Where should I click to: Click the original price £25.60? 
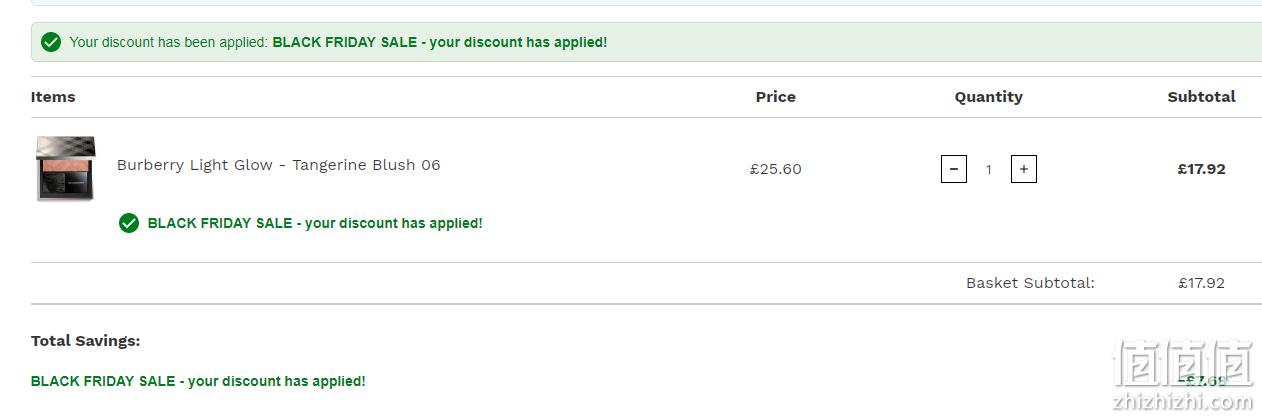pyautogui.click(x=776, y=169)
